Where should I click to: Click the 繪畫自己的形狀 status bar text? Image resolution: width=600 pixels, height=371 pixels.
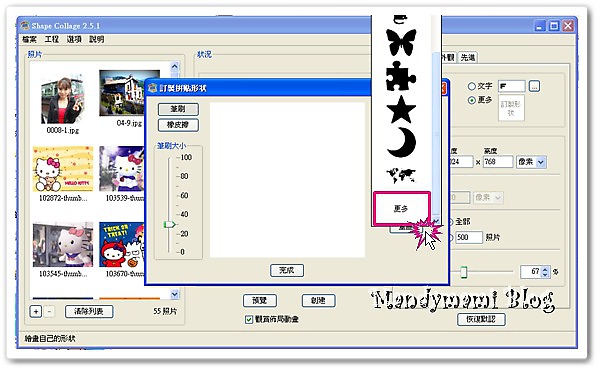[50, 338]
